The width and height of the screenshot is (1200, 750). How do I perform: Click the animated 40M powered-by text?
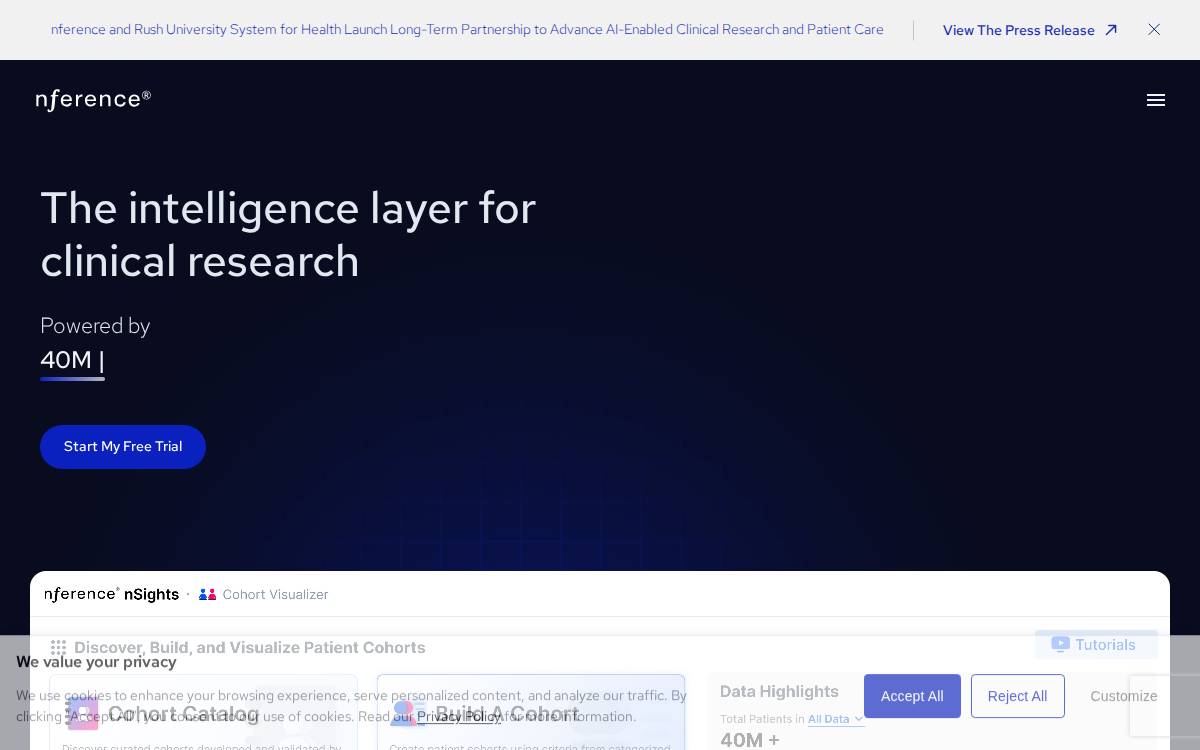[x=72, y=360]
